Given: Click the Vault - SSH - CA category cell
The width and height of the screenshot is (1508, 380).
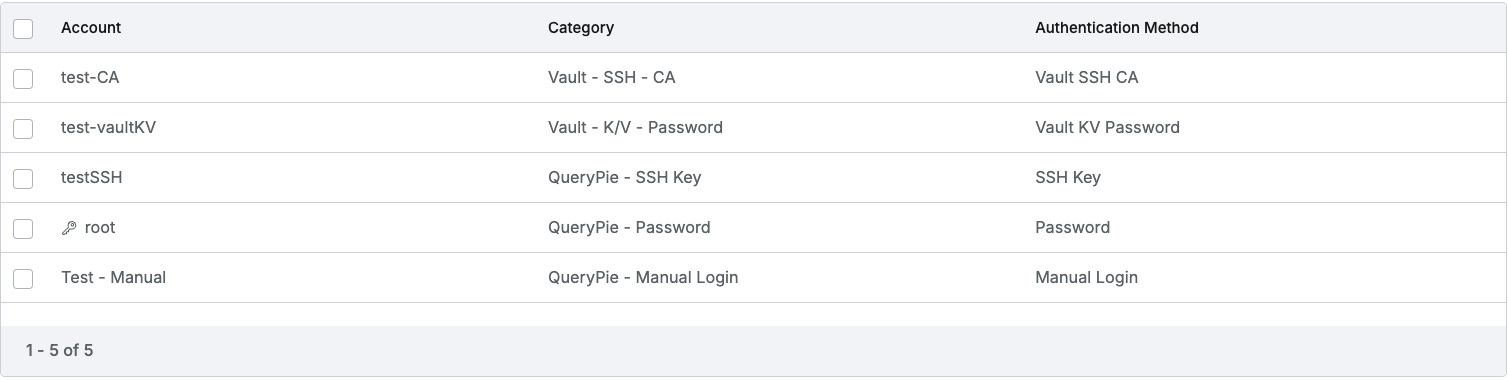Looking at the screenshot, I should [x=612, y=78].
